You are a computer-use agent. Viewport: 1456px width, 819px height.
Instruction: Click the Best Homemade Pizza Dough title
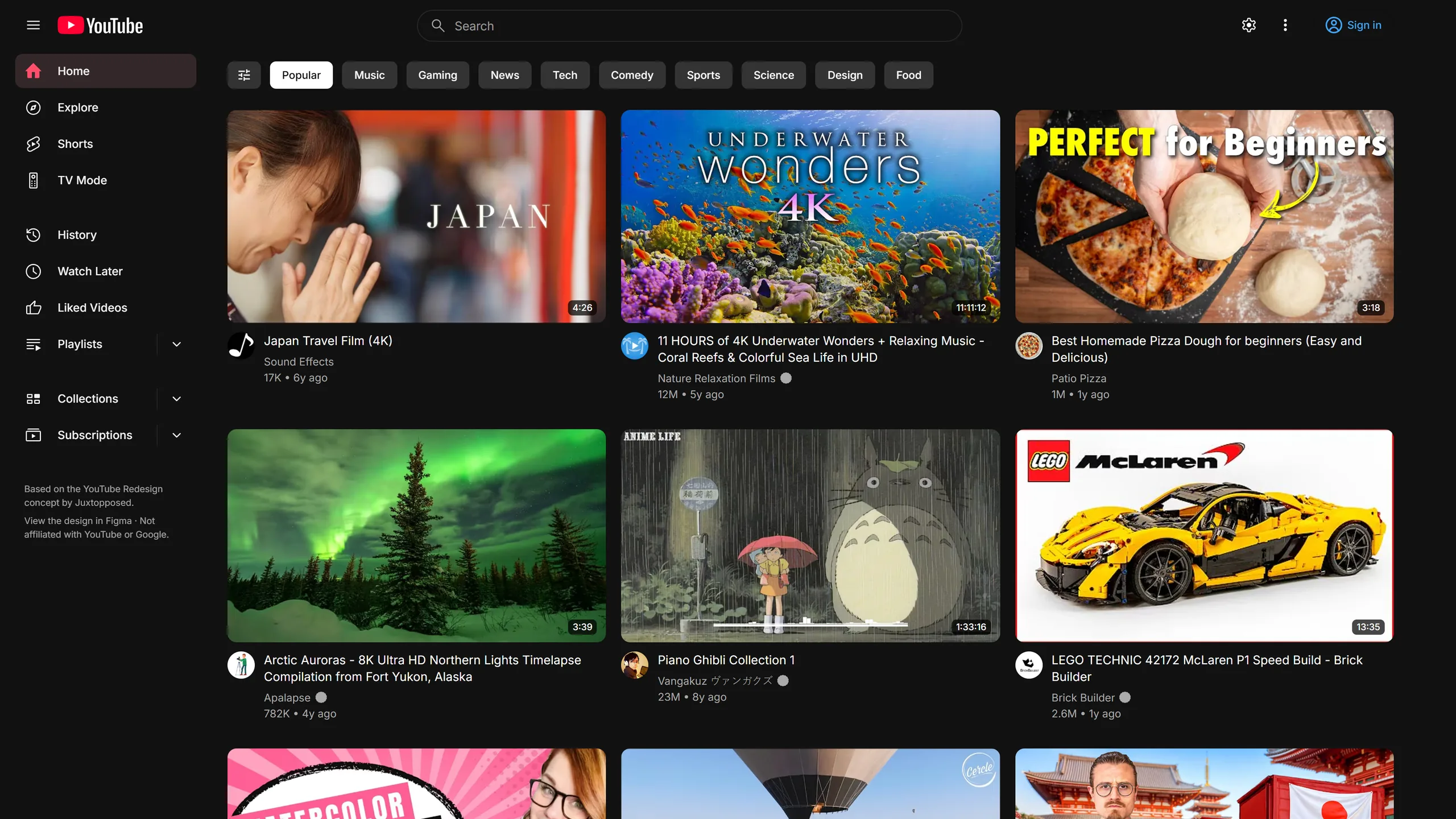(1206, 349)
